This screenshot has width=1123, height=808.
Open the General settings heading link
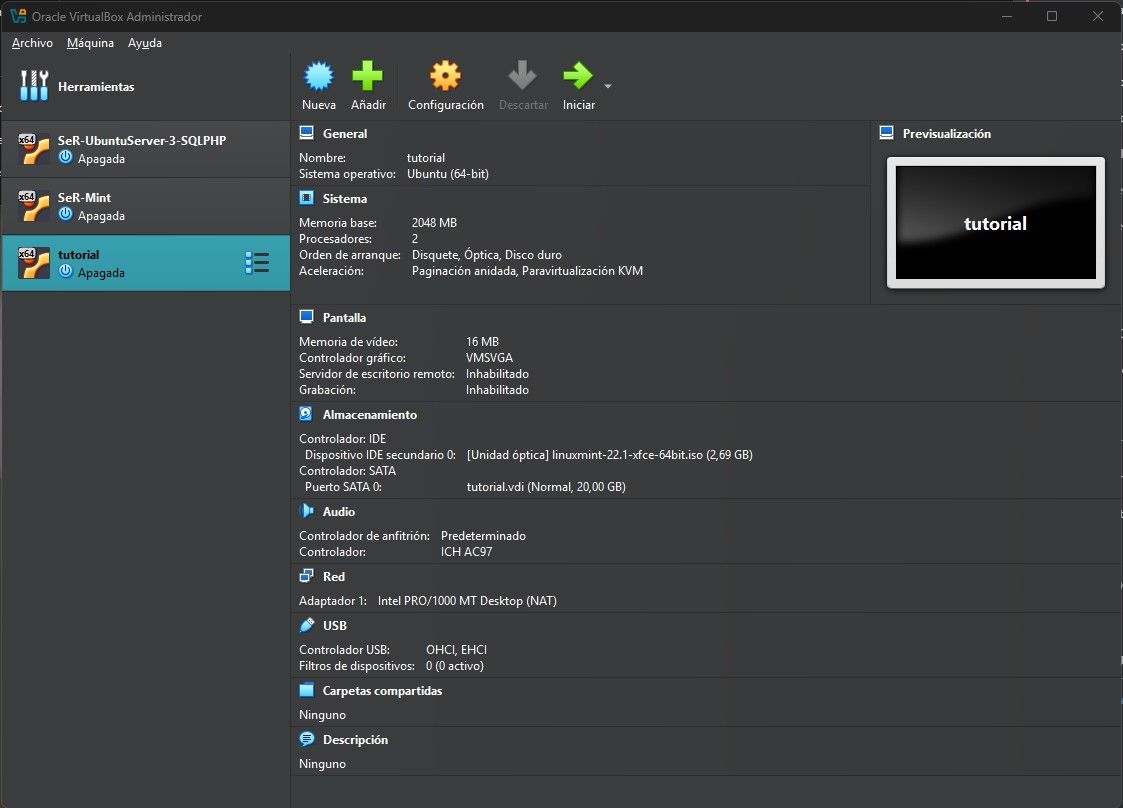click(344, 134)
